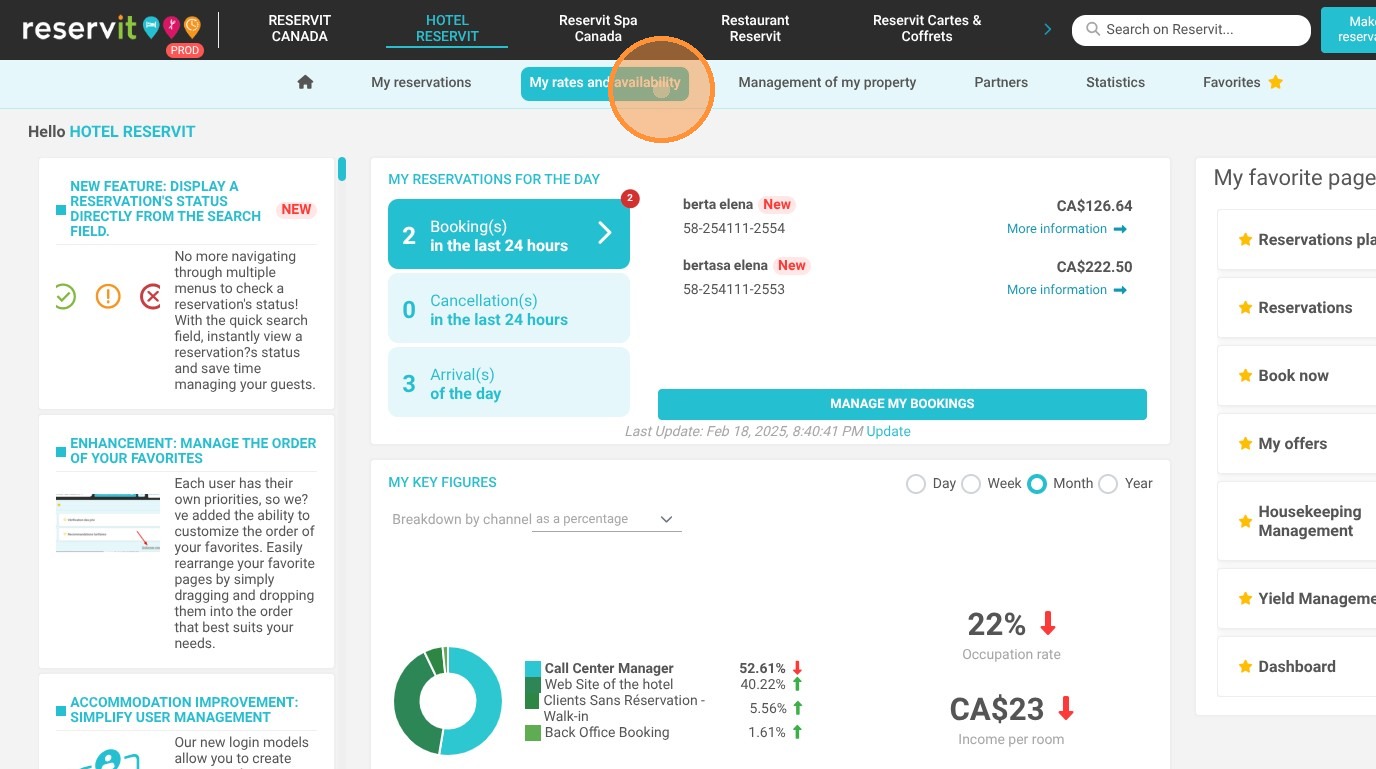Open the Breakdown by channel dropdown
Viewport: 1376px width, 769px height.
point(607,520)
